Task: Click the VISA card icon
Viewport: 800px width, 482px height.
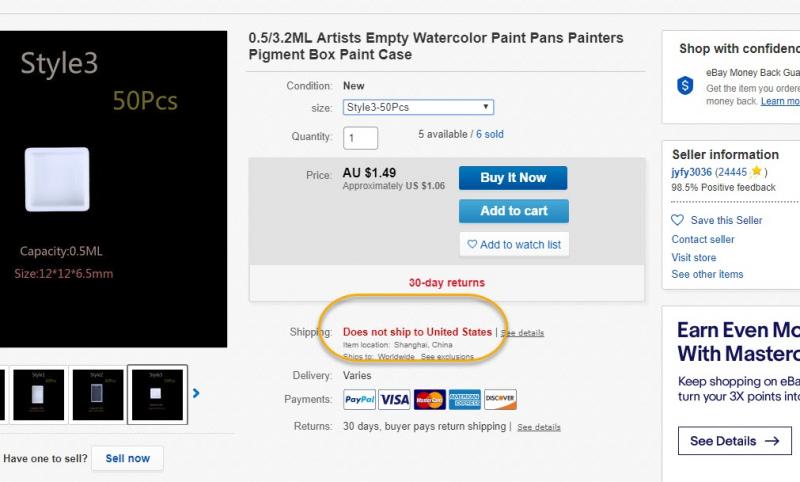Action: (x=394, y=399)
